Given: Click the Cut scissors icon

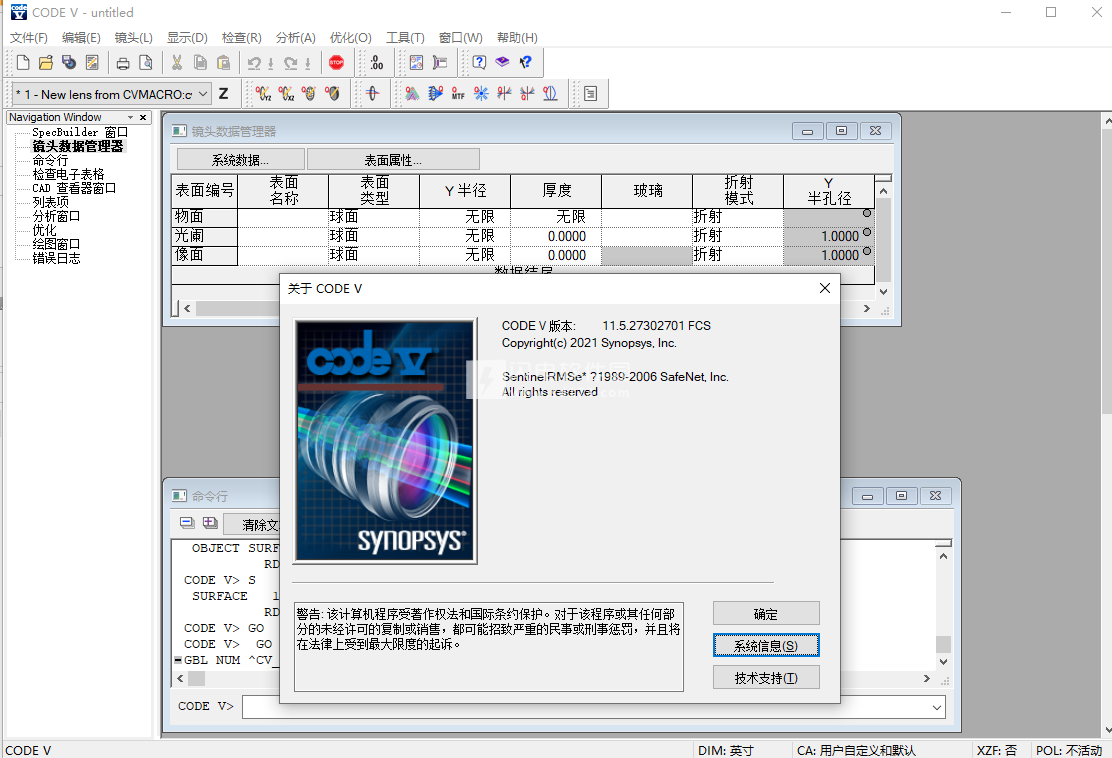Looking at the screenshot, I should 177,62.
